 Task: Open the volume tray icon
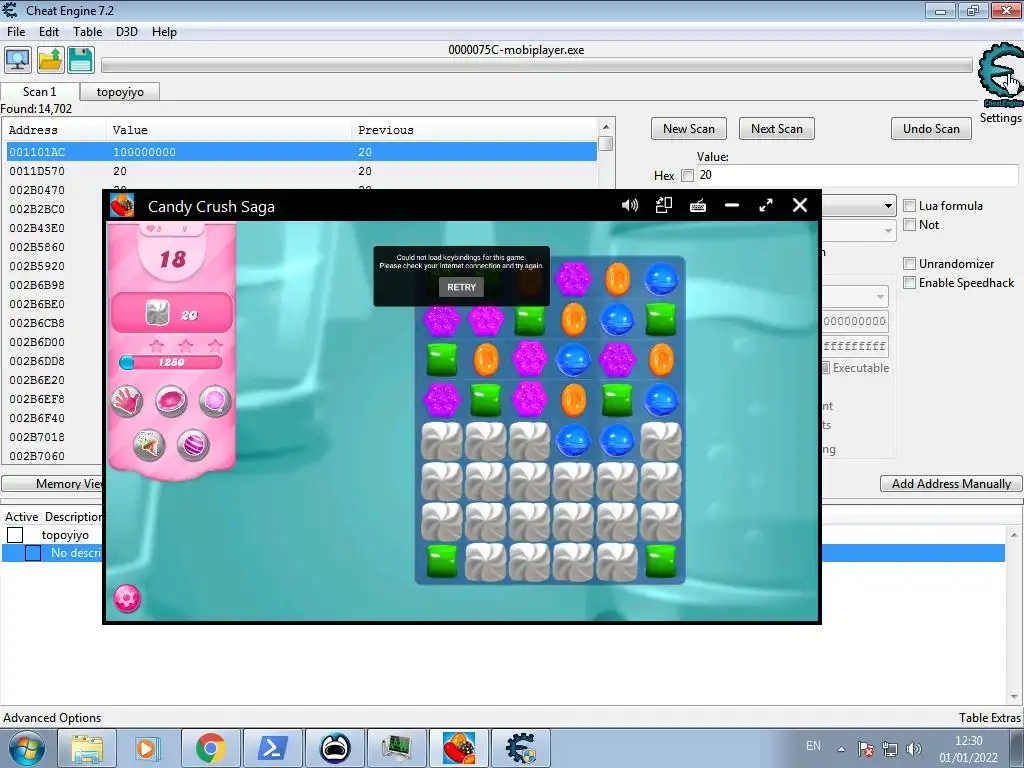[914, 748]
